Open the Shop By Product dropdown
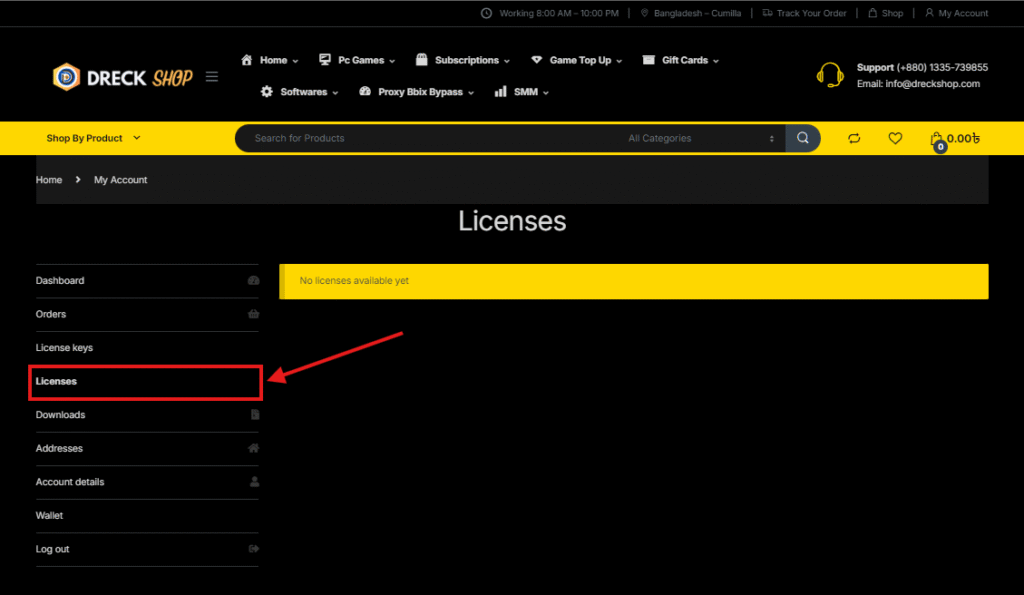The height and width of the screenshot is (595, 1024). click(93, 138)
